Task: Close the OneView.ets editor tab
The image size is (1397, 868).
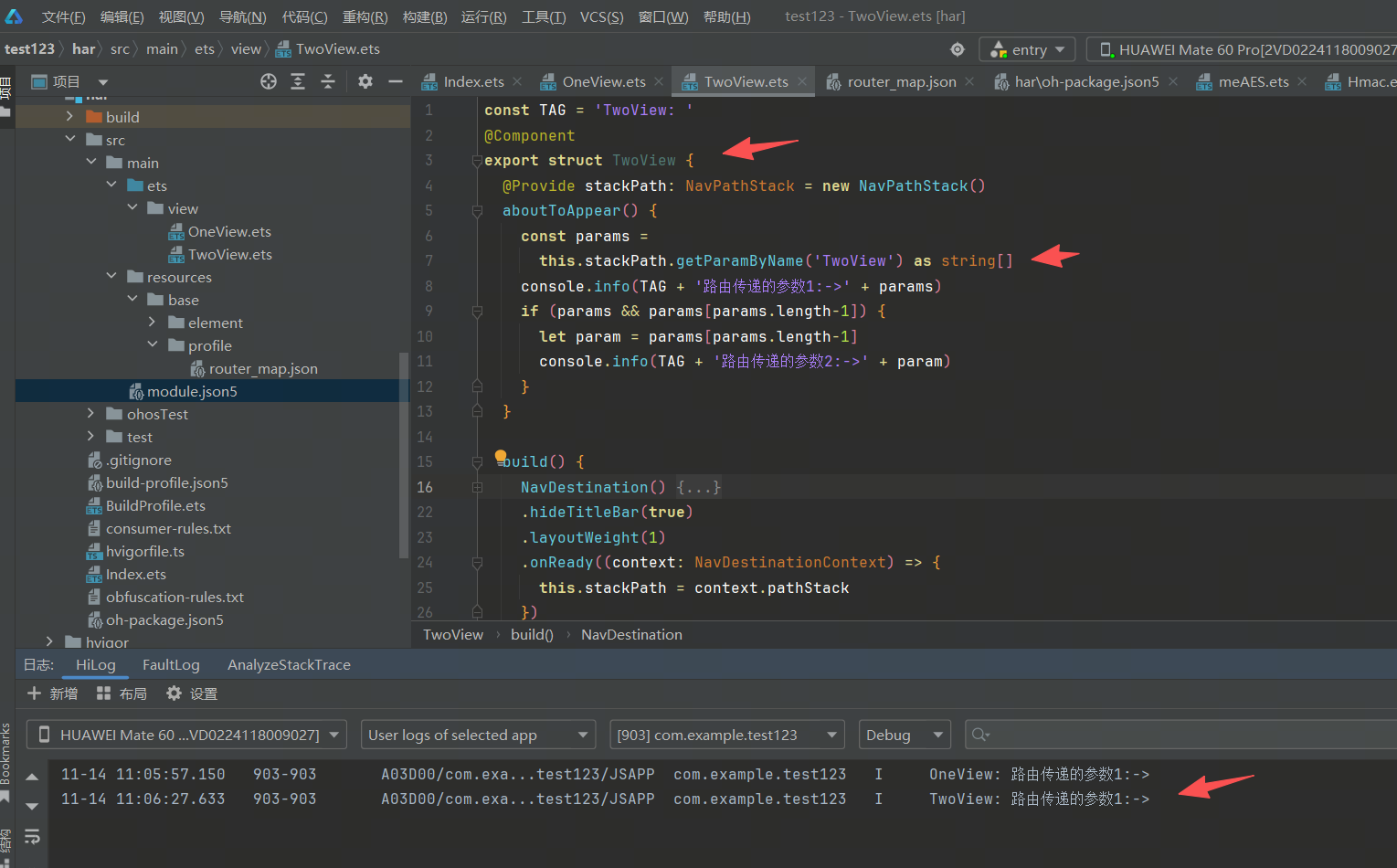Action: (x=660, y=81)
